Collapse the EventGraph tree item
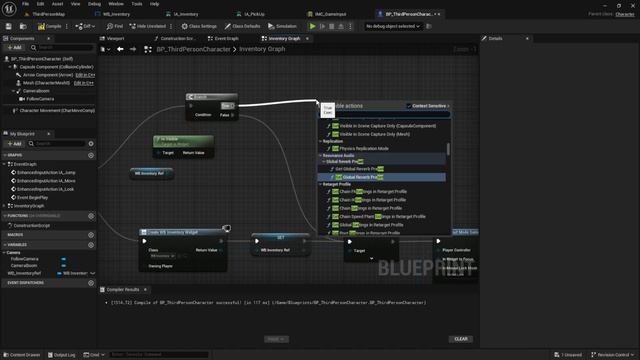The height and width of the screenshot is (360, 640). pyautogui.click(x=4, y=164)
